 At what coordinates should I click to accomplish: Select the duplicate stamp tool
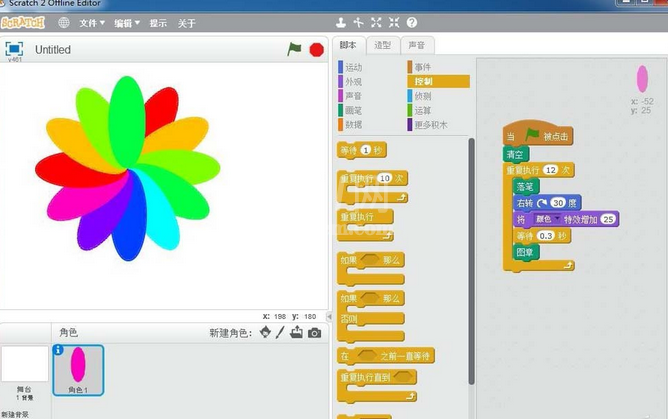tap(340, 23)
